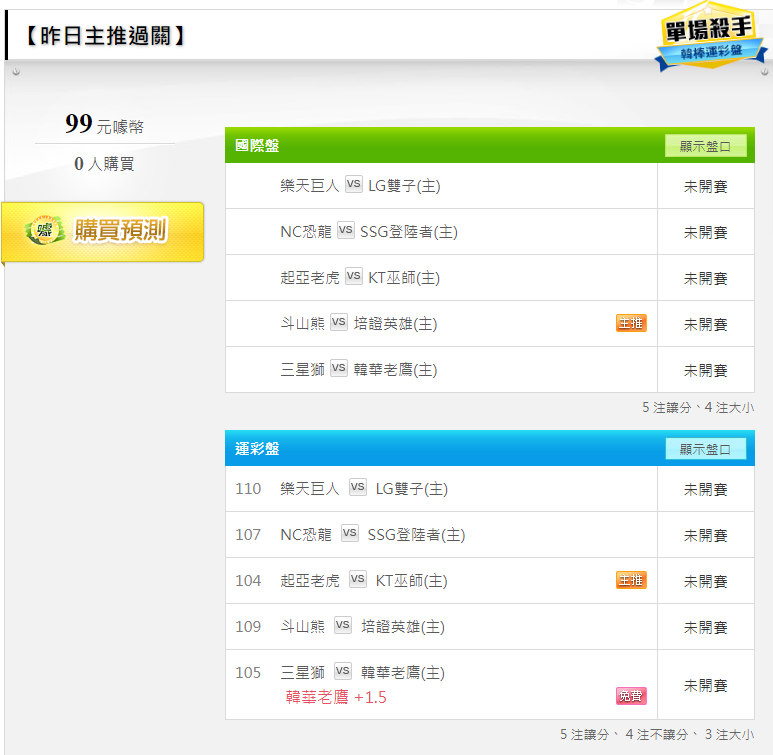Click the 0 人購買 text
This screenshot has height=755, width=773.
pyautogui.click(x=104, y=164)
